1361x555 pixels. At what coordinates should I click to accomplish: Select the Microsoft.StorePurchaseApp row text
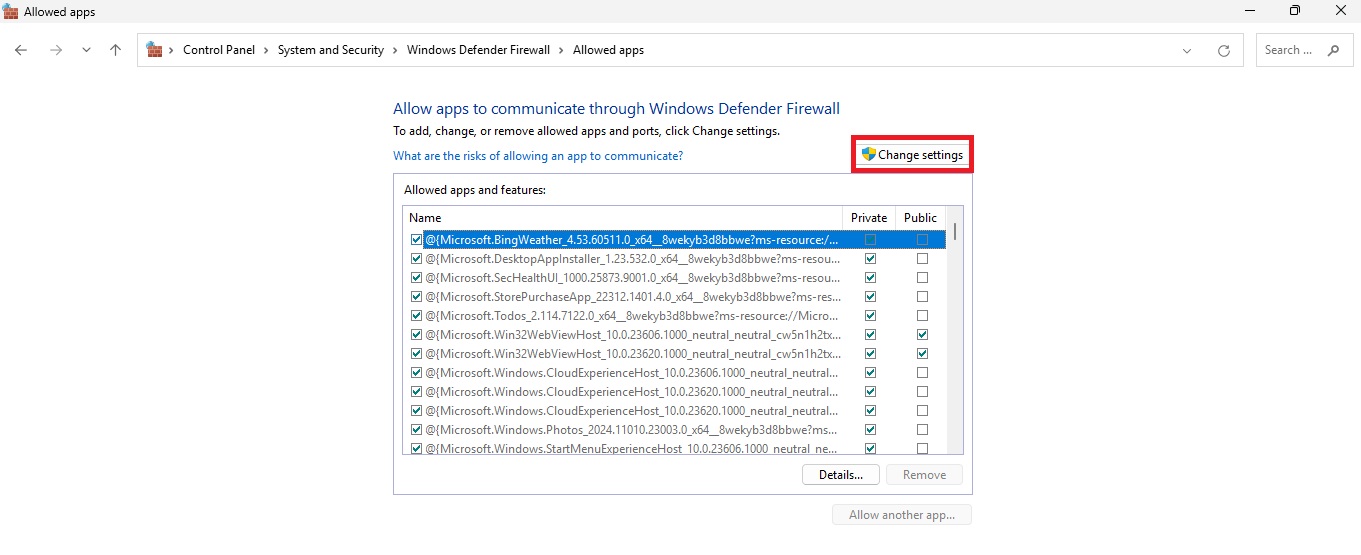point(632,297)
